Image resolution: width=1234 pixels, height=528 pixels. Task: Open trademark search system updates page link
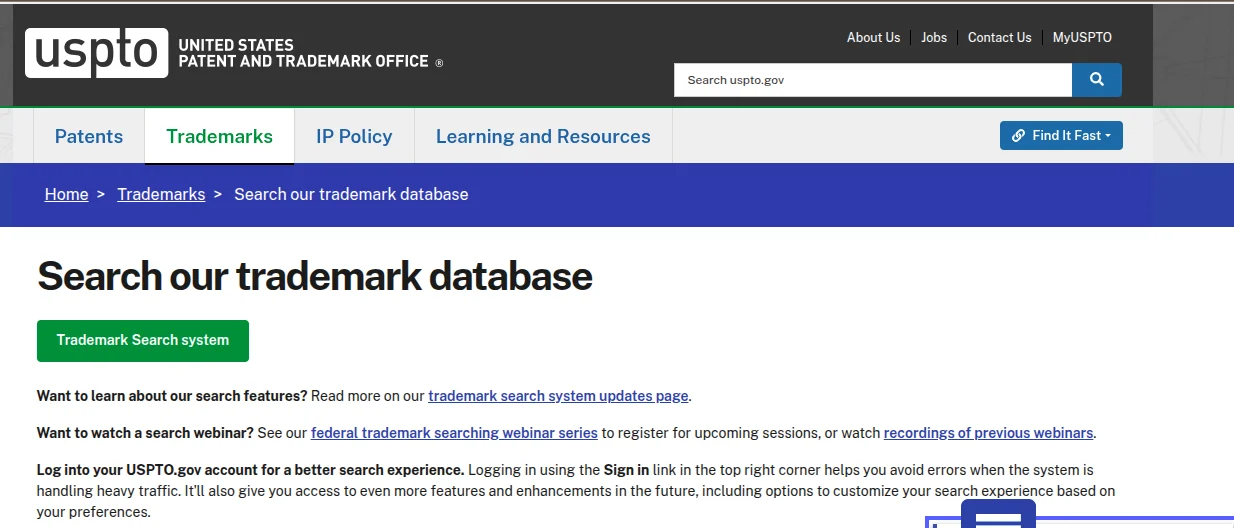coord(558,396)
